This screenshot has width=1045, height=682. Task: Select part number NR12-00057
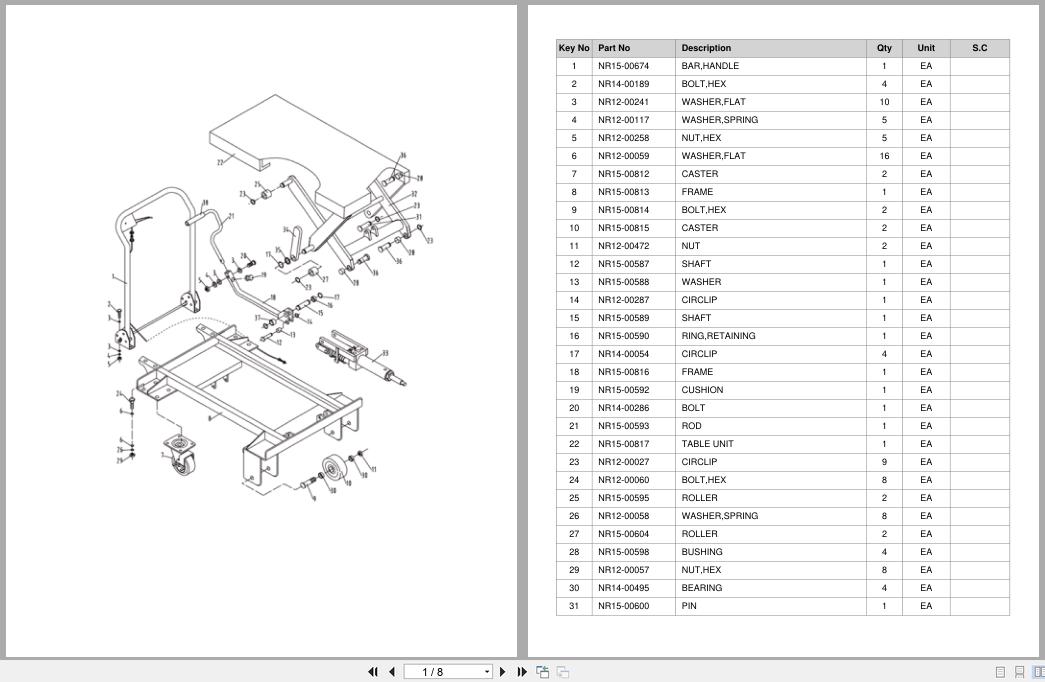pos(623,570)
